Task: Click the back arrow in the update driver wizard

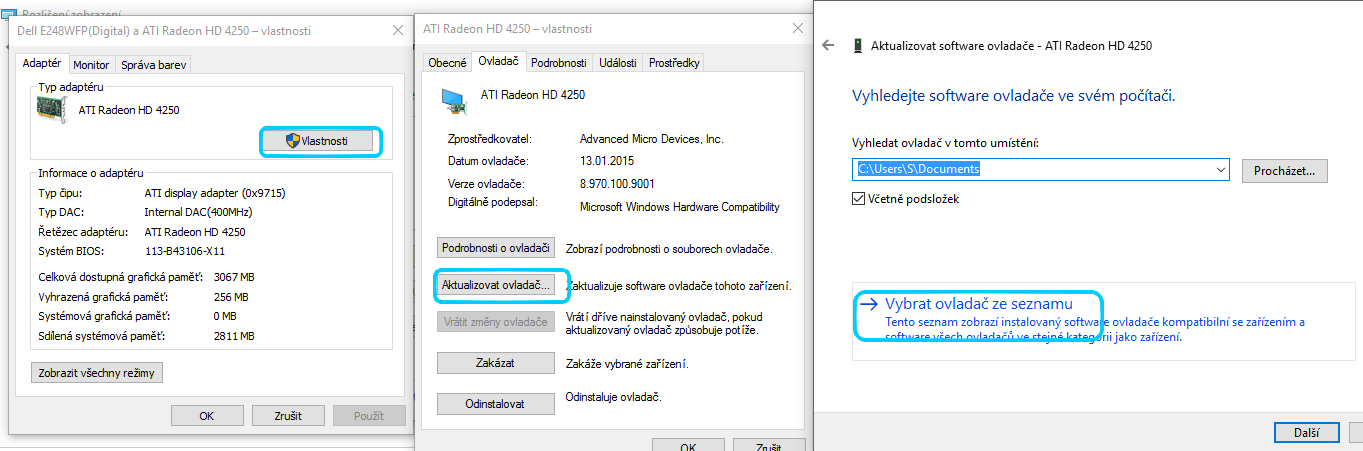Action: 828,45
